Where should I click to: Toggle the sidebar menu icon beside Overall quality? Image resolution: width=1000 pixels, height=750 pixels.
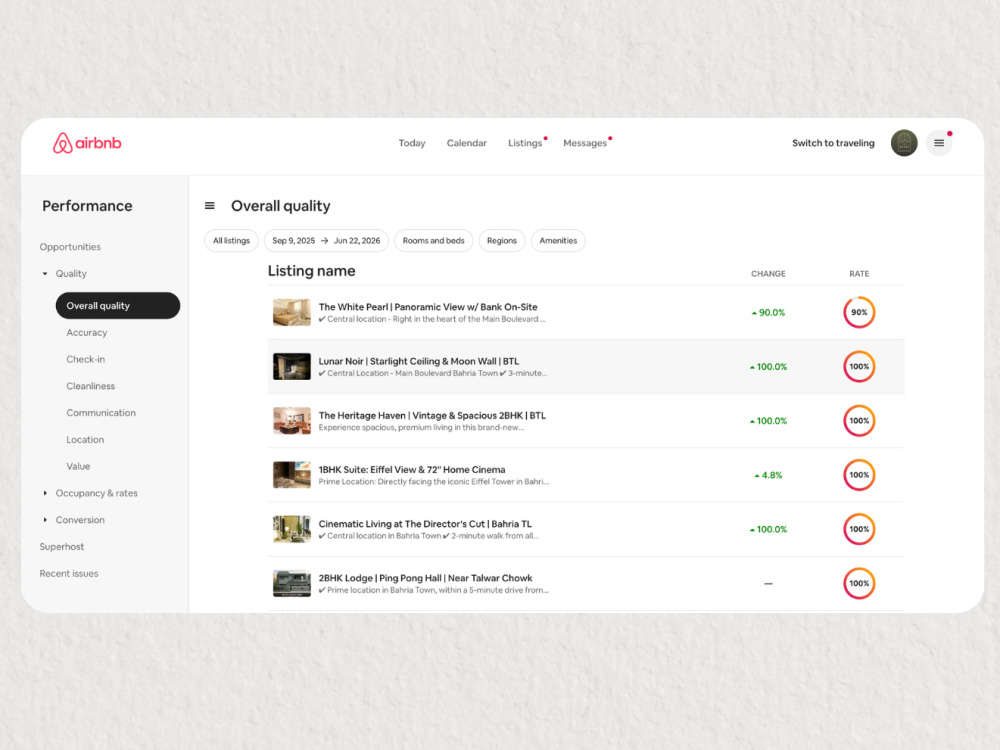coord(209,206)
